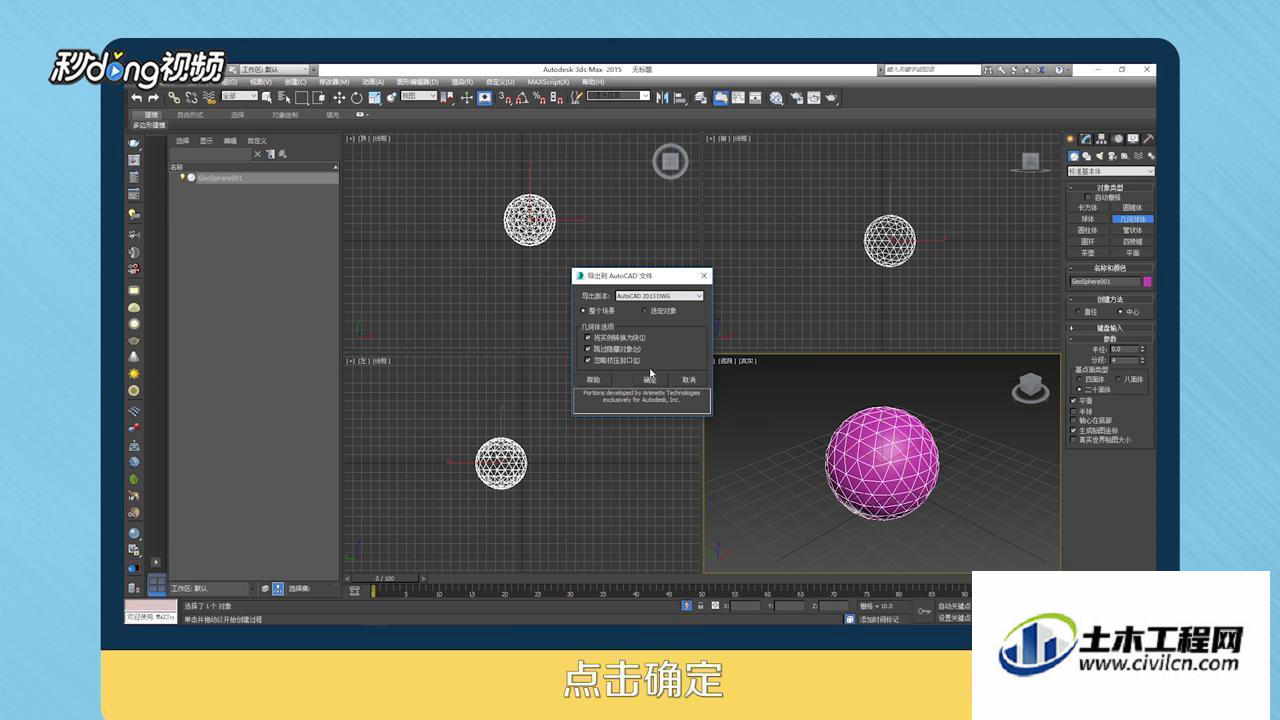Click the light bulb icon beside GeoSphere001
1280x720 pixels.
(182, 178)
